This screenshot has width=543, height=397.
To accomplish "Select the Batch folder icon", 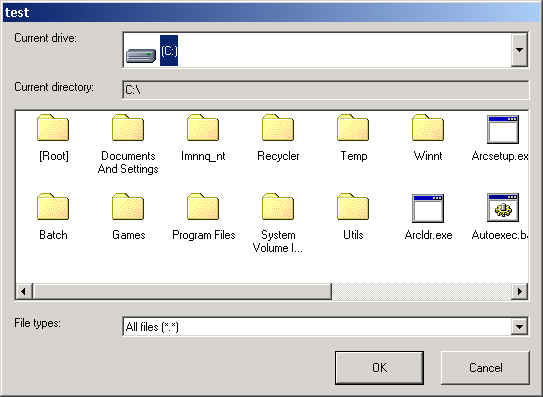I will coord(53,206).
